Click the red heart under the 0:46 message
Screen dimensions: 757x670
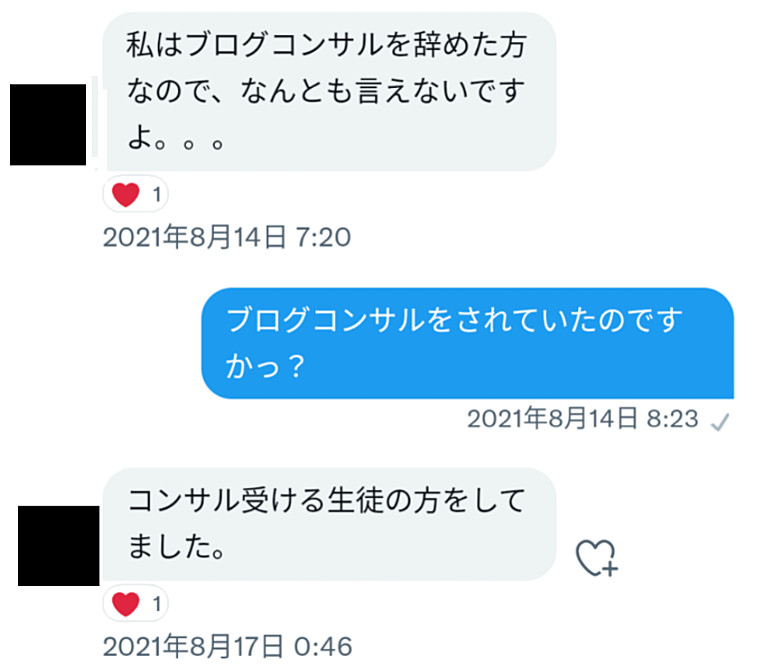[126, 604]
